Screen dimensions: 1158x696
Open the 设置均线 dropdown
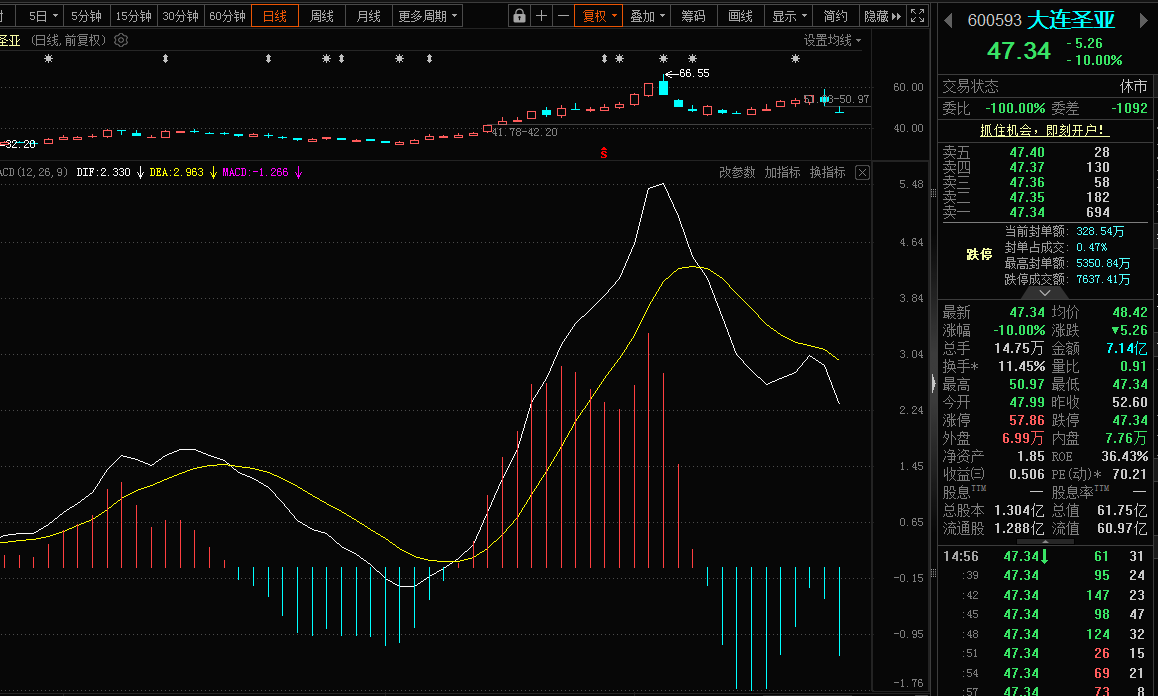832,40
